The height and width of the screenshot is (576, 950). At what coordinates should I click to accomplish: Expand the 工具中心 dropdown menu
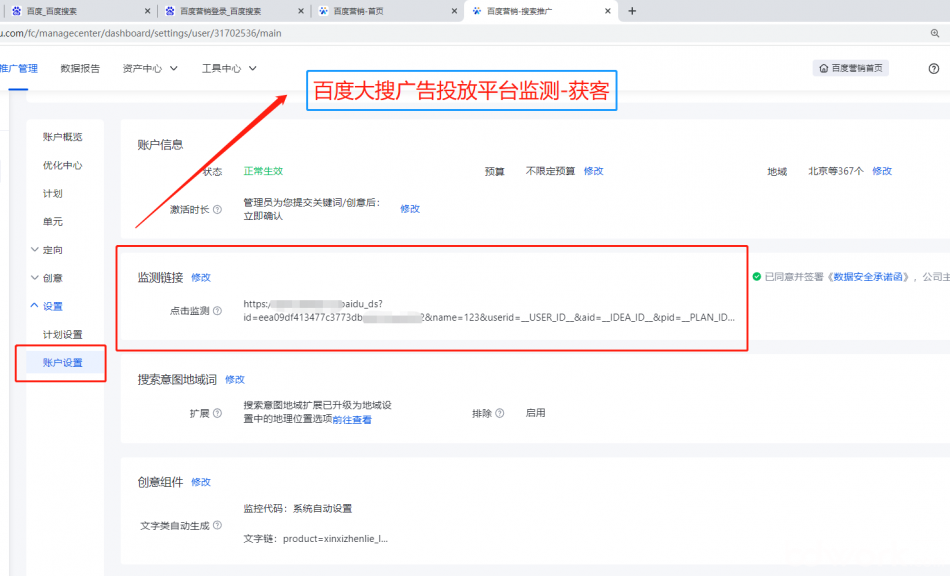229,68
